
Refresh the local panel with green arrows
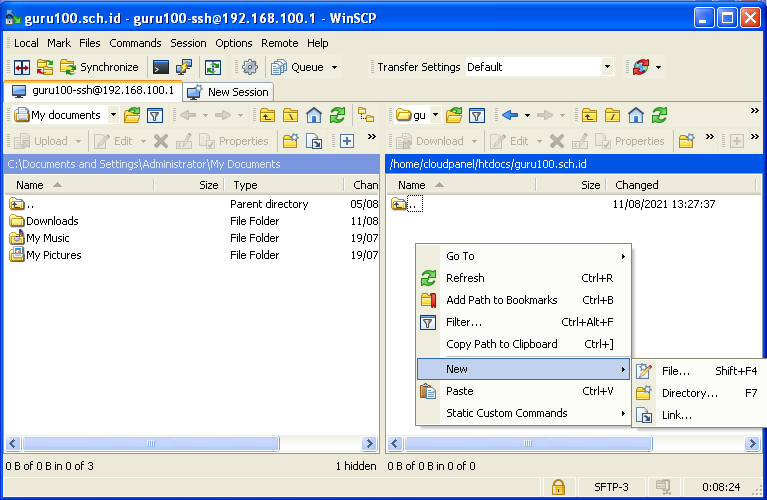(x=337, y=115)
